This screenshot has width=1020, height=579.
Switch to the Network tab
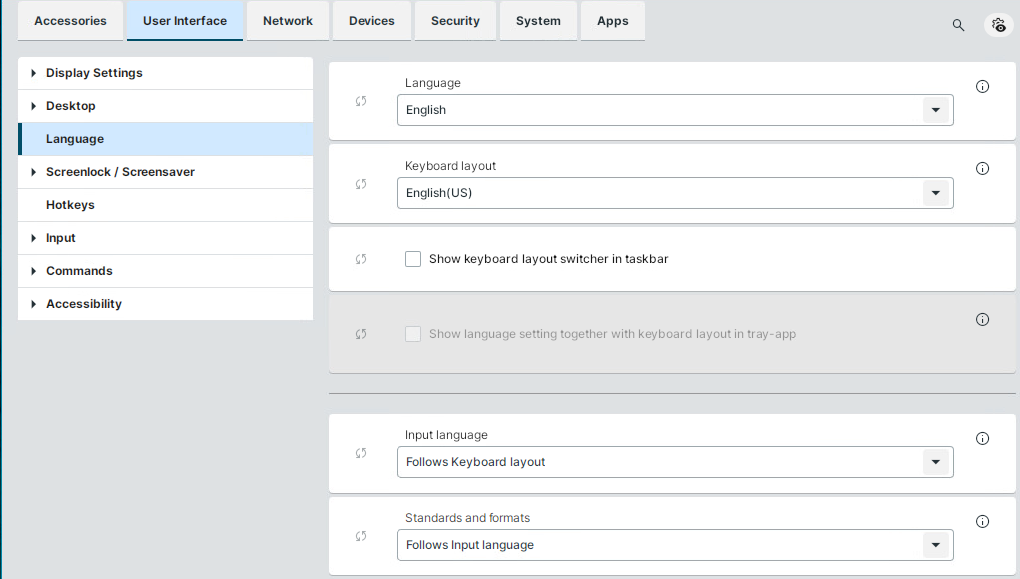(x=288, y=21)
